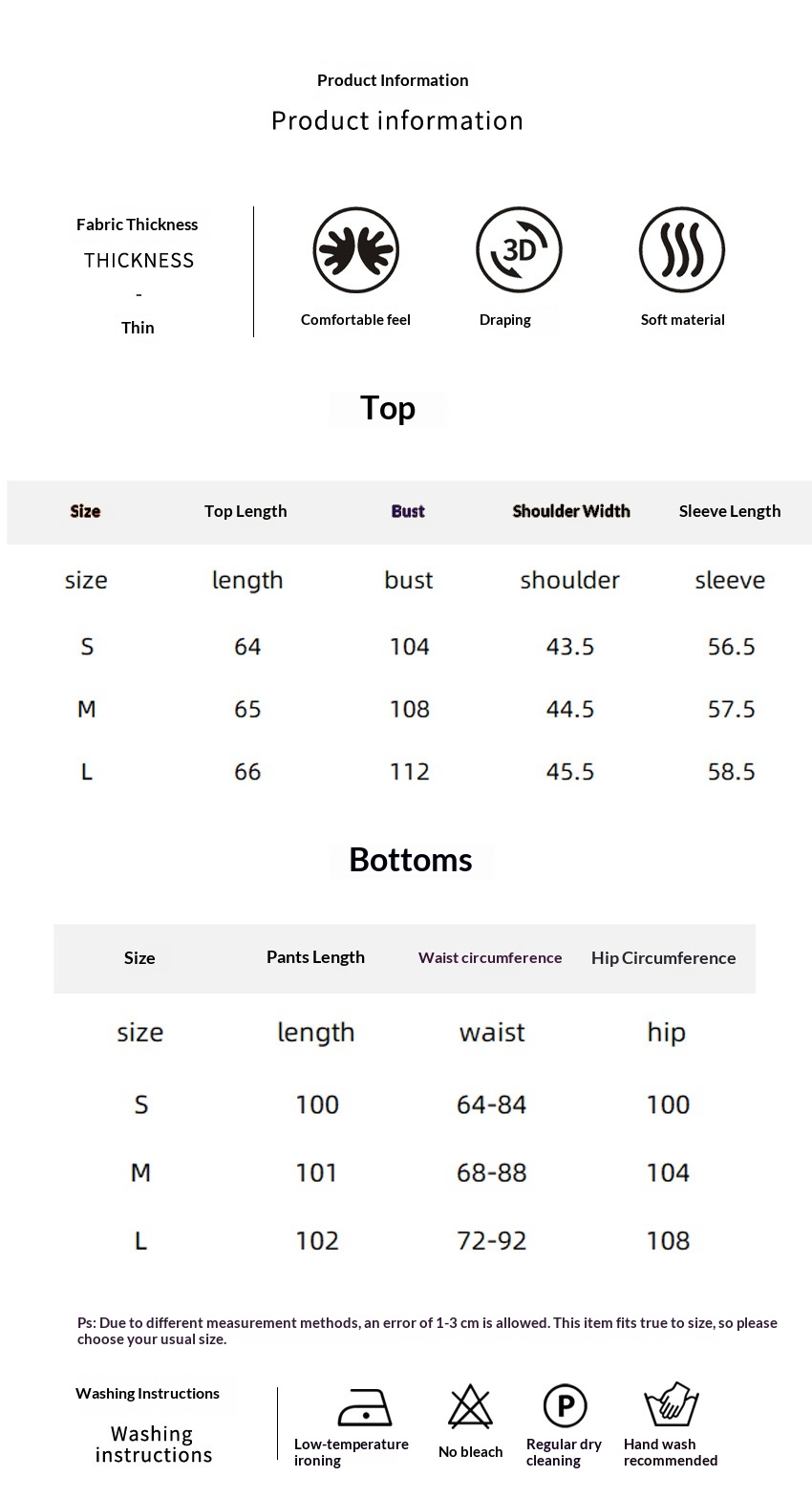Click the Top section heading
The width and height of the screenshot is (812, 1498).
tap(388, 408)
